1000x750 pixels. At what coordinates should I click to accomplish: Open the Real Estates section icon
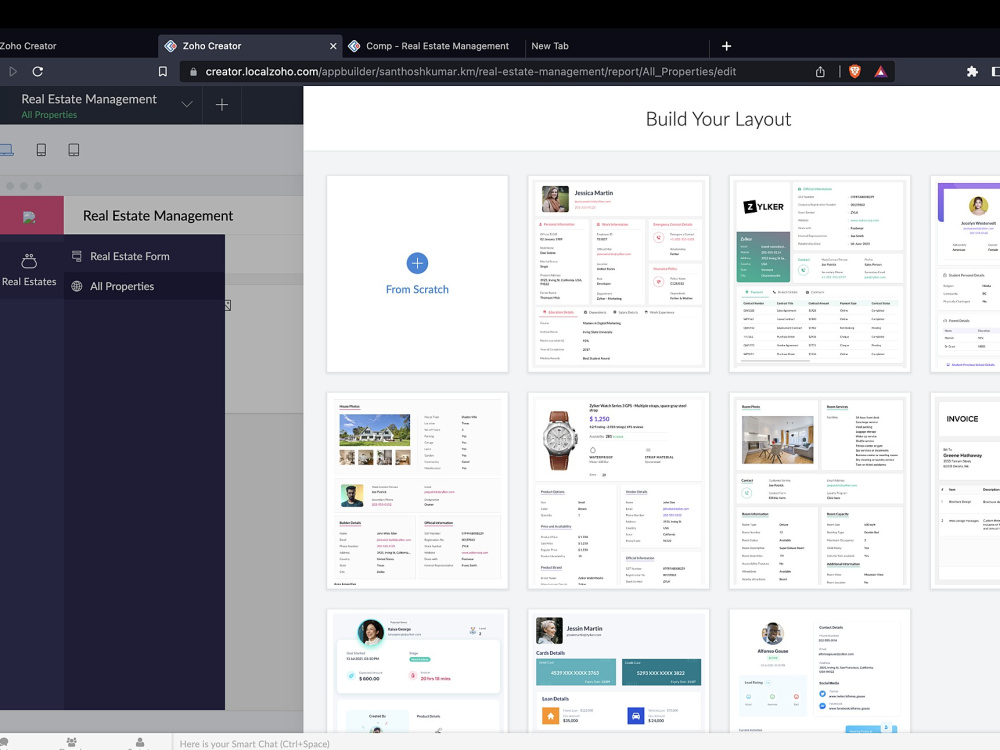(29, 261)
